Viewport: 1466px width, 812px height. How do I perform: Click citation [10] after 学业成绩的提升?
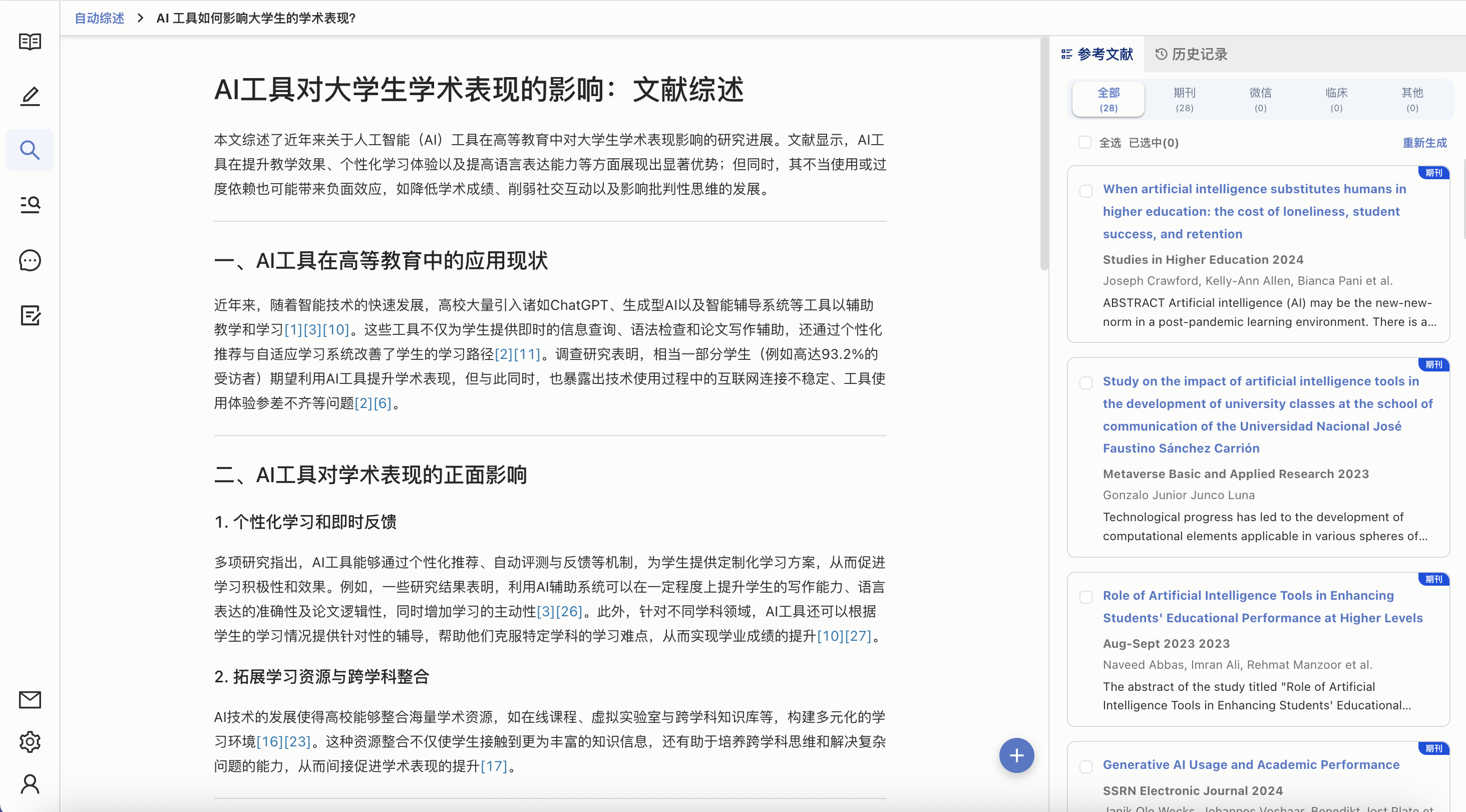[831, 636]
